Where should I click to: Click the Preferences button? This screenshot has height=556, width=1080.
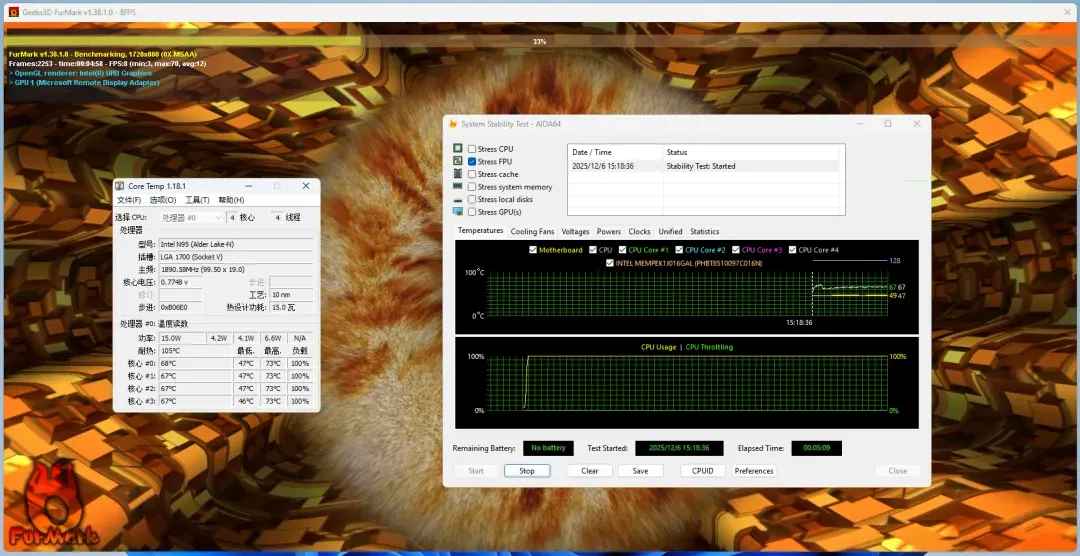tap(754, 471)
